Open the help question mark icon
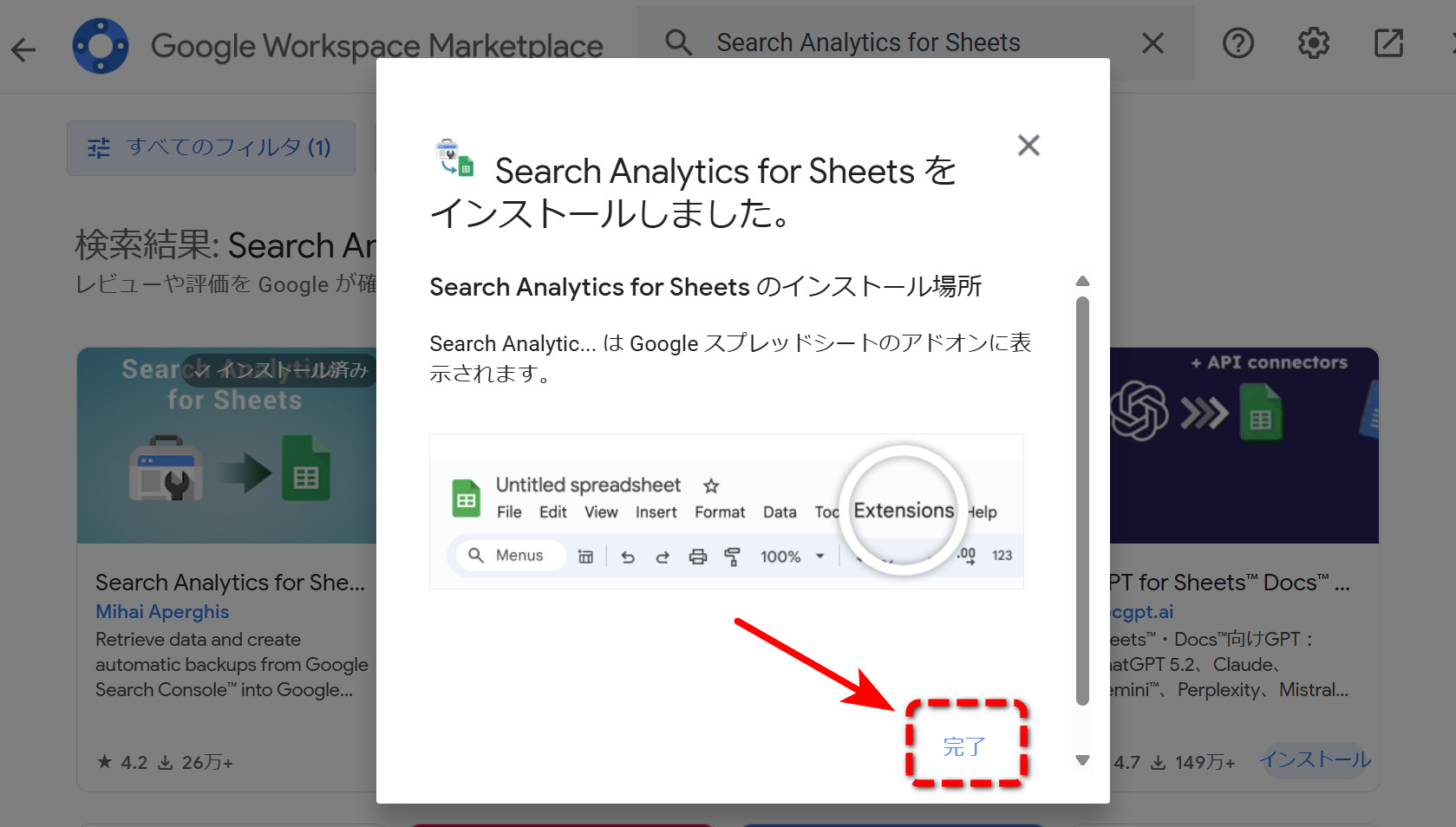This screenshot has height=827, width=1456. coord(1237,42)
